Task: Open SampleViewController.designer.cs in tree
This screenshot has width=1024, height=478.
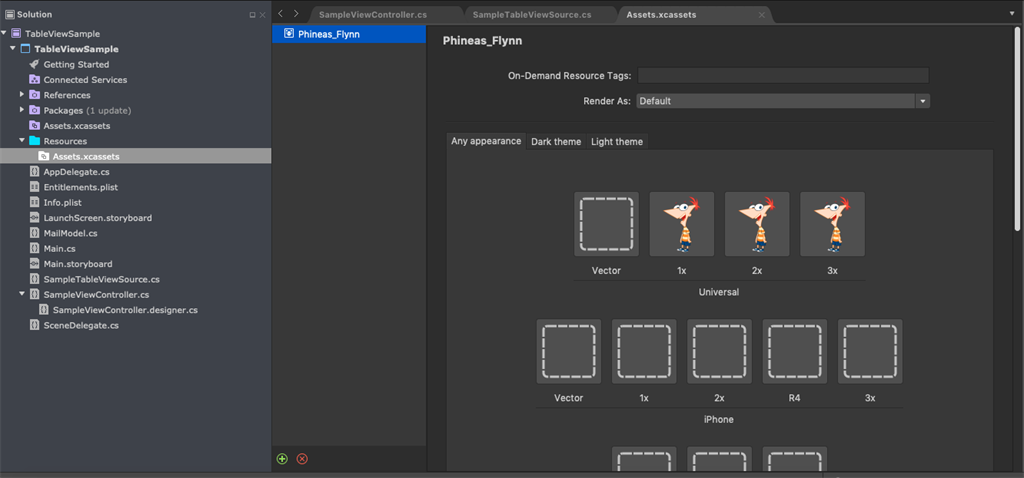Action: coord(125,310)
